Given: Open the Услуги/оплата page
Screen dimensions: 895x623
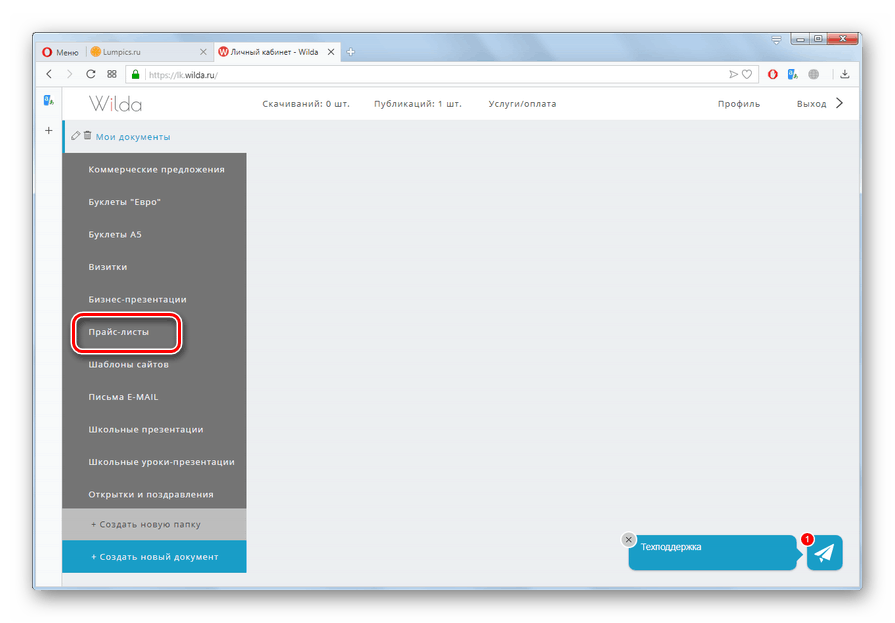Looking at the screenshot, I should point(522,104).
